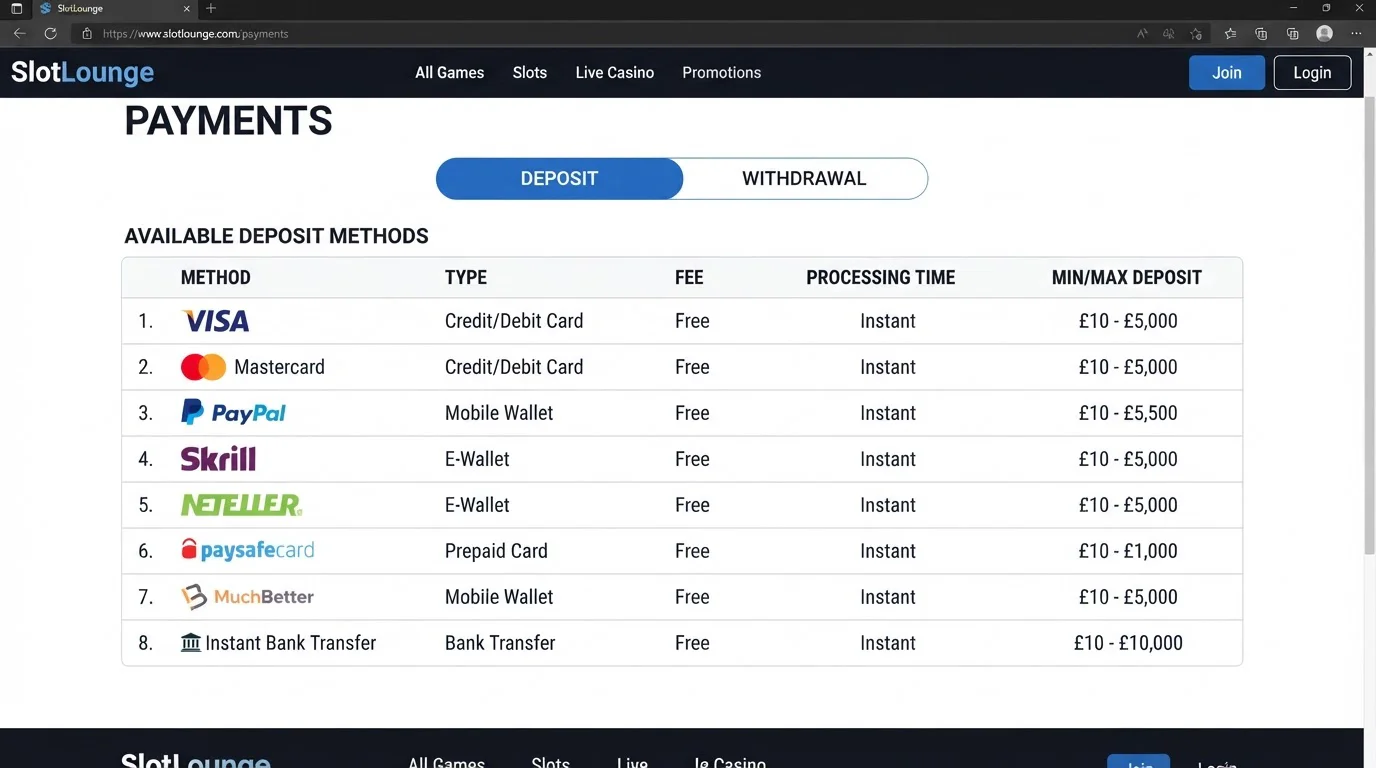The height and width of the screenshot is (768, 1376).
Task: Activate the Read aloud icon in address bar
Action: coord(1142,33)
